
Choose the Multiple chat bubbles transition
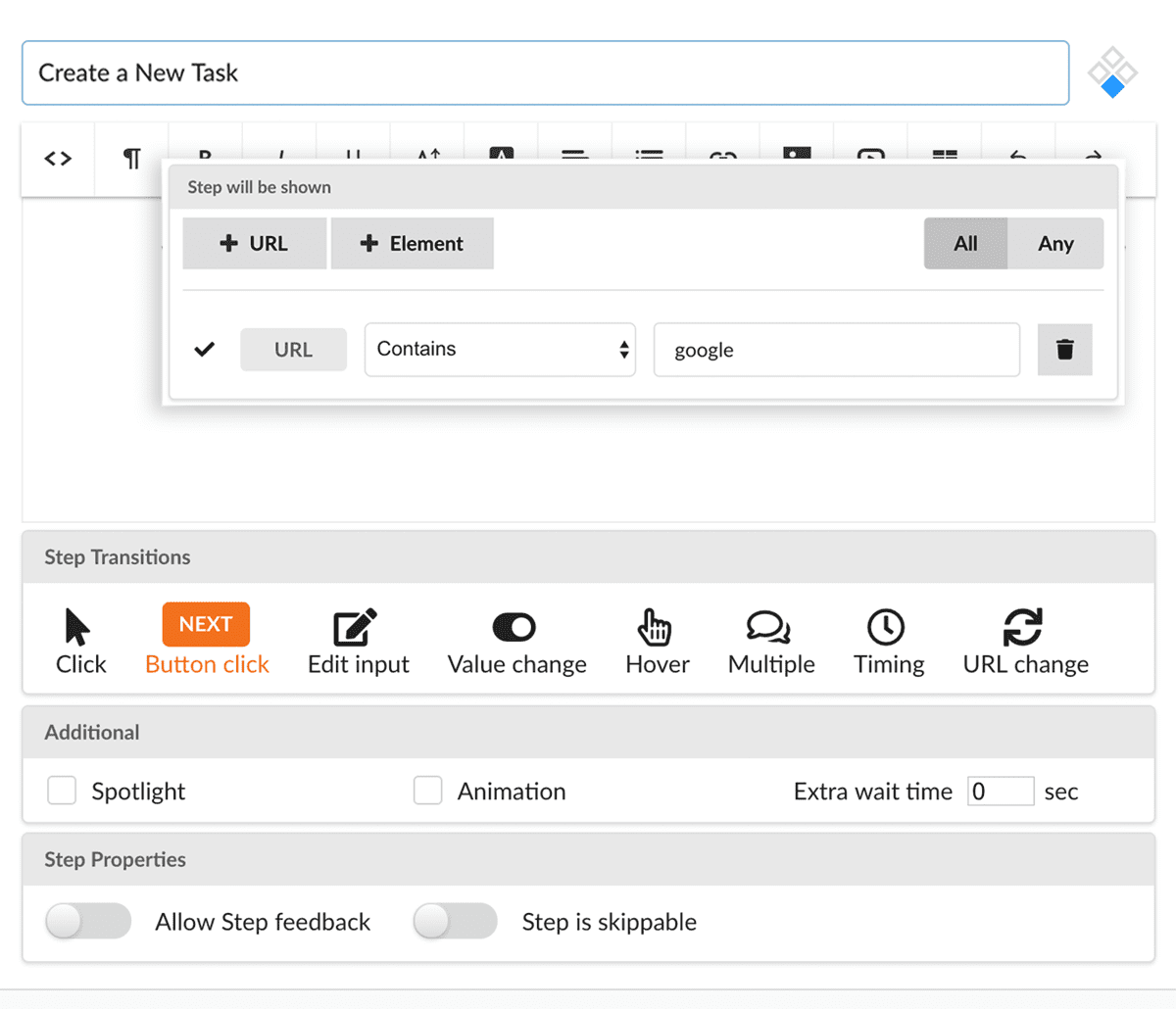click(x=768, y=627)
